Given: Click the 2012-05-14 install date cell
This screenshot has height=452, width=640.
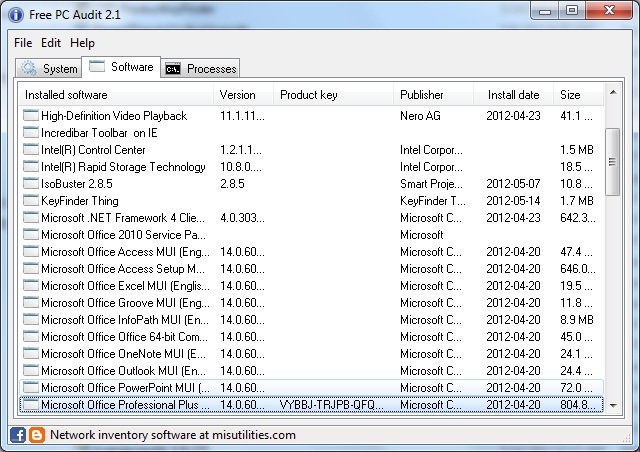Looking at the screenshot, I should tap(513, 201).
